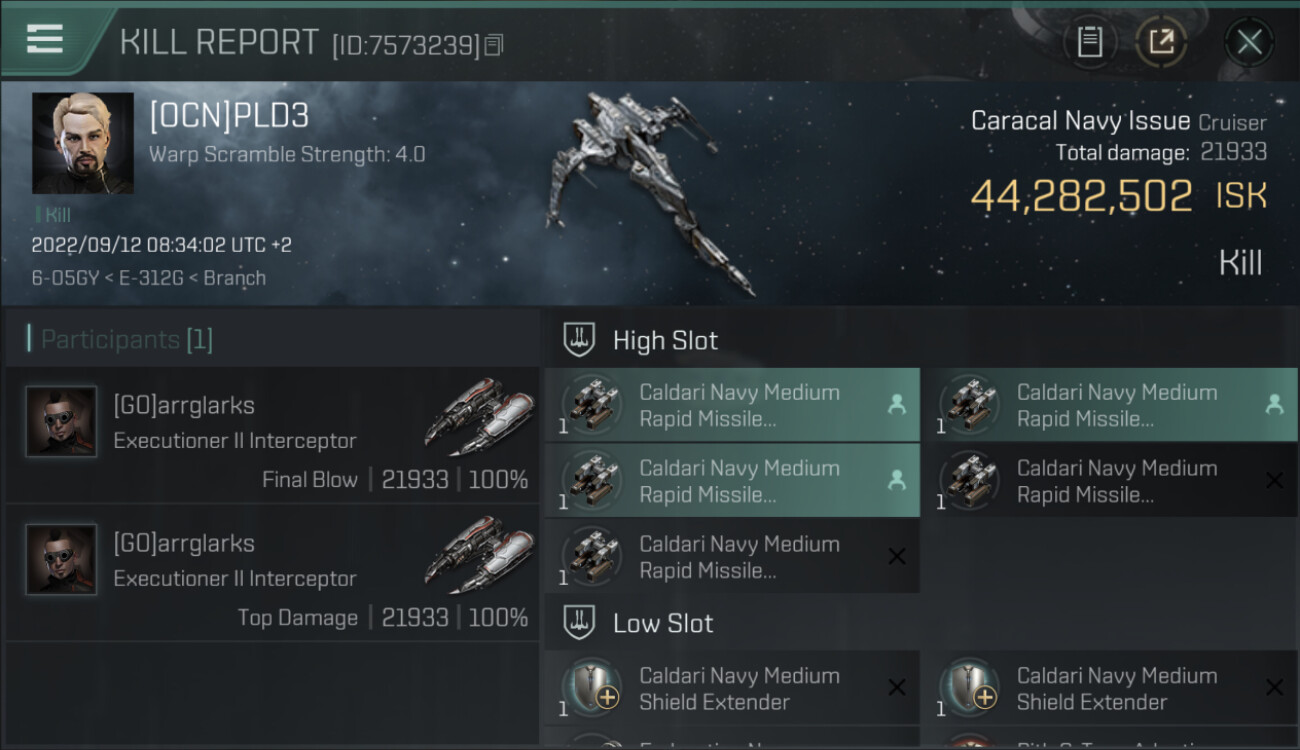Copy the kill report ID
This screenshot has height=750, width=1300.
494,45
